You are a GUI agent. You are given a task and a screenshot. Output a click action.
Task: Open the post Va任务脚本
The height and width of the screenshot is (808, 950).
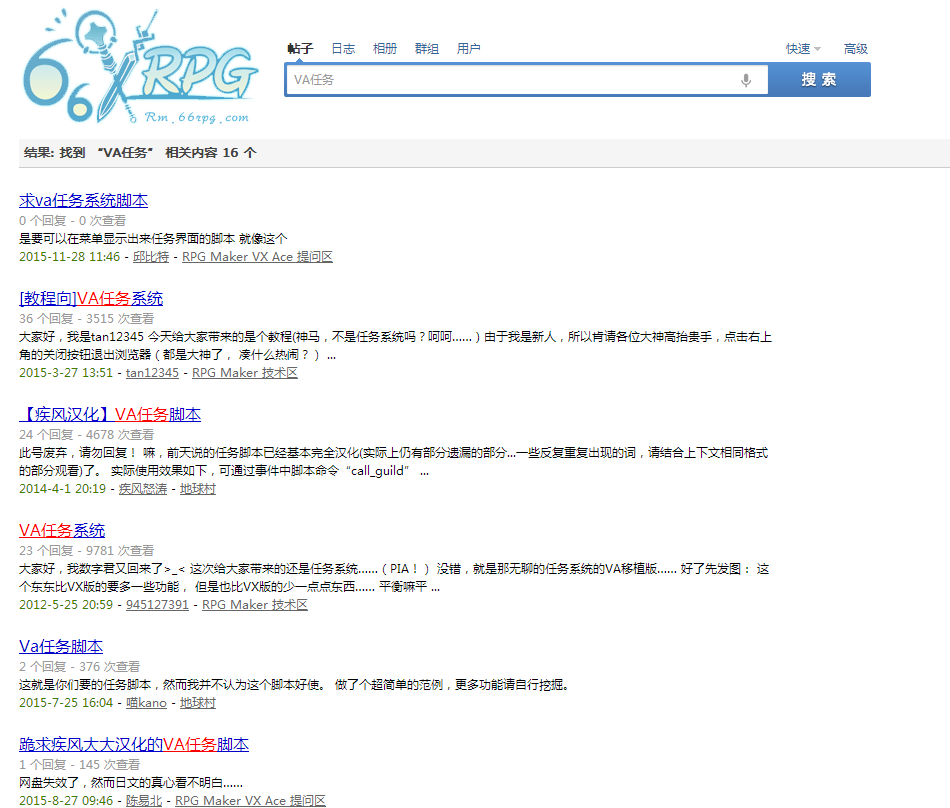(61, 646)
